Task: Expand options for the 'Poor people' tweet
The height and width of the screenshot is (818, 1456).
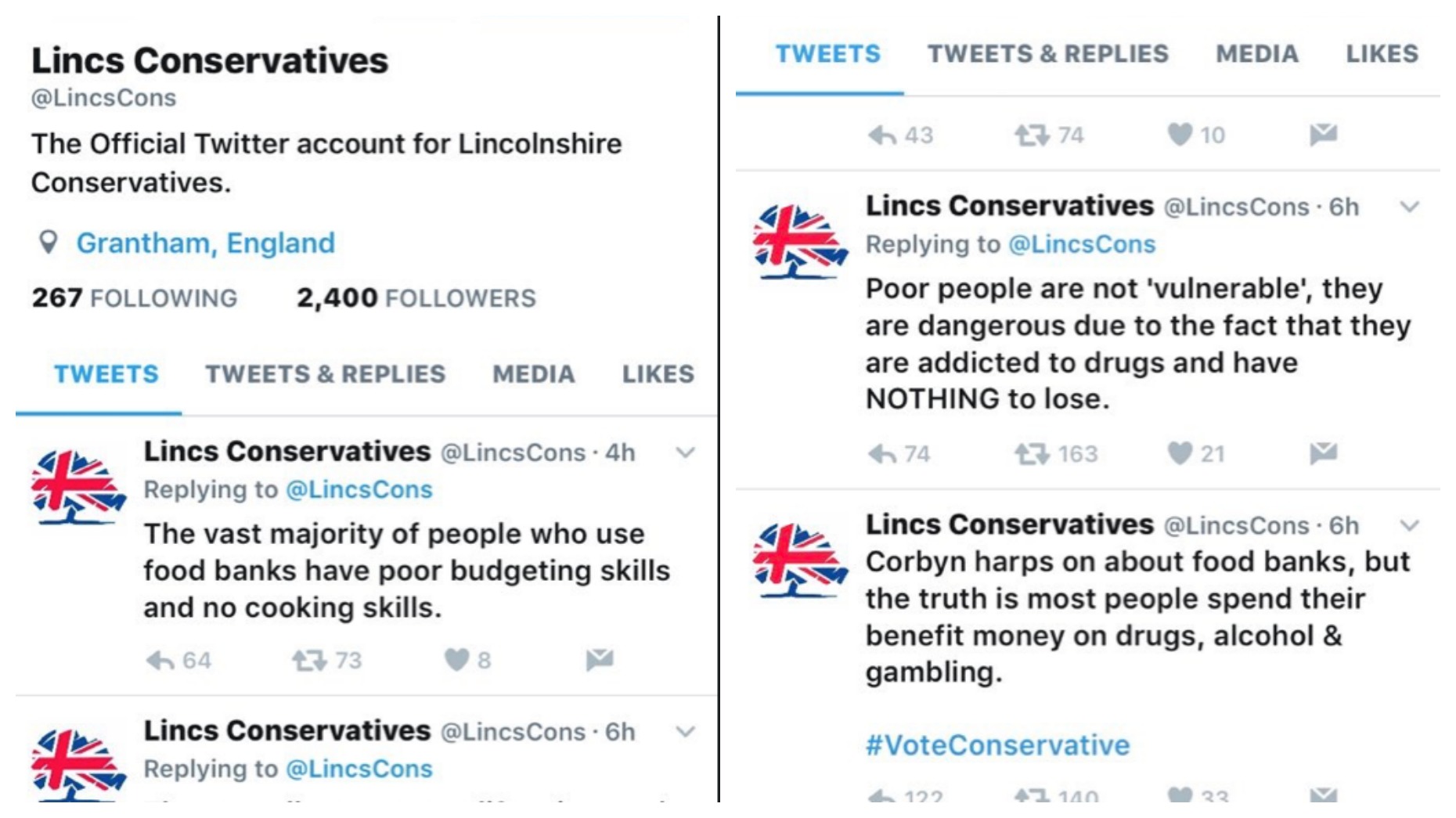Action: click(x=1409, y=207)
